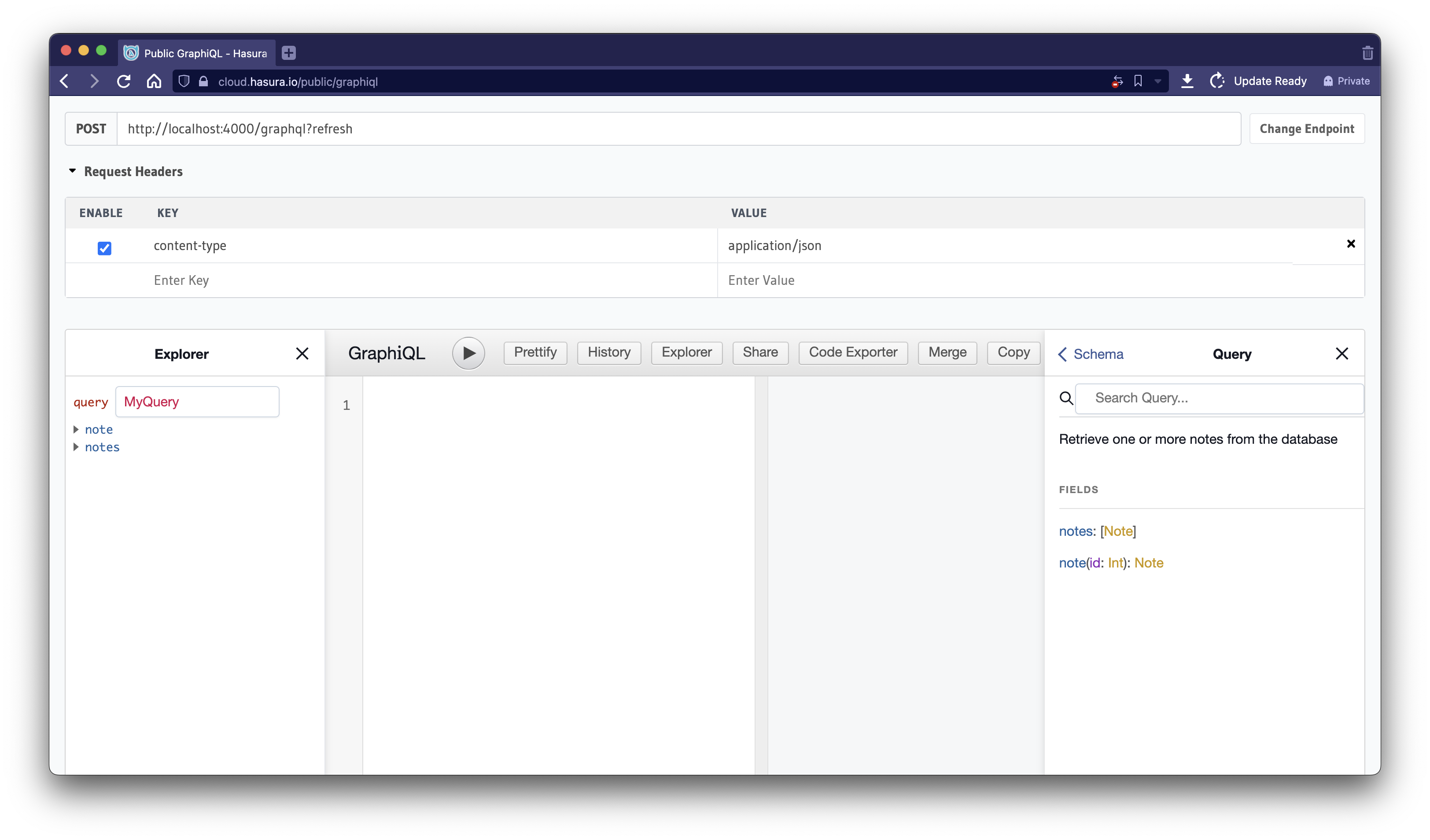Open the History panel
Screen dimensions: 1430x840
tap(609, 353)
